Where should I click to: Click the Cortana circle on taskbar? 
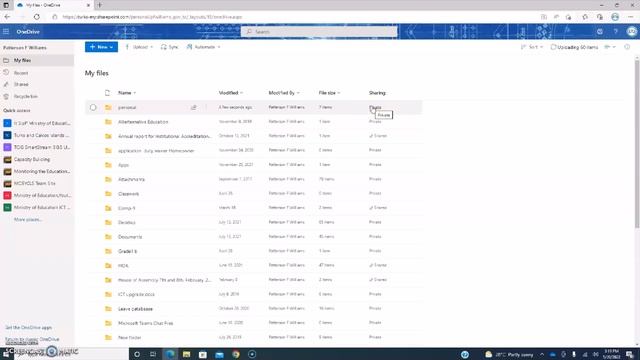click(137, 354)
